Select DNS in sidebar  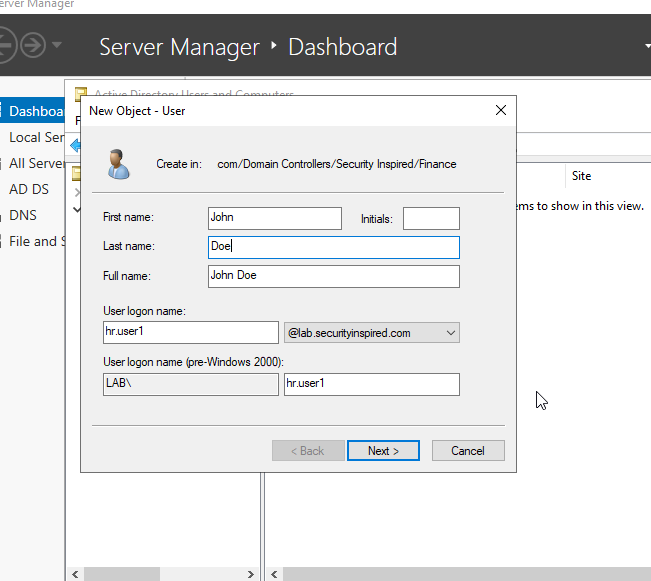point(23,215)
